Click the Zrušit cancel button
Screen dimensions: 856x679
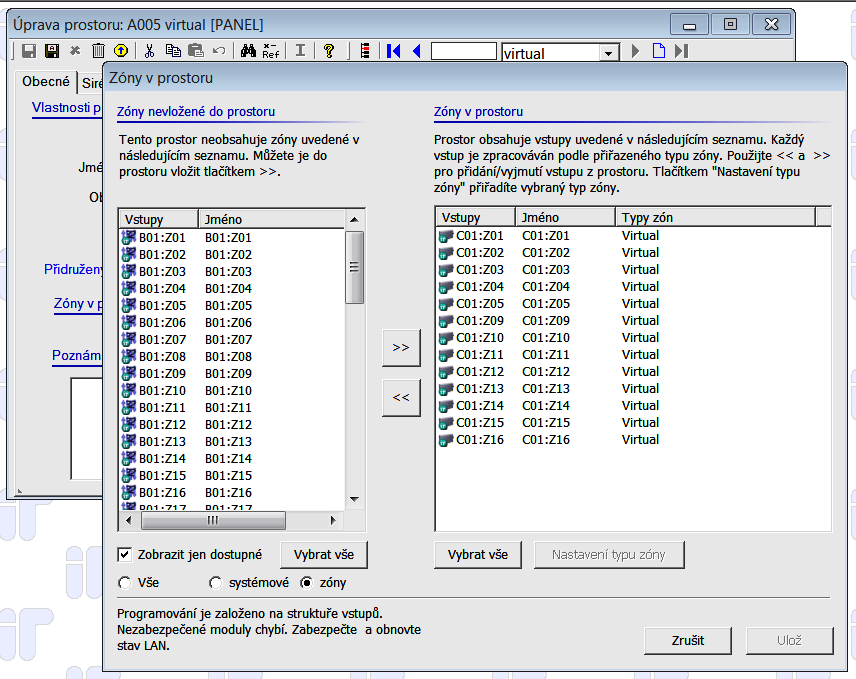tap(687, 640)
